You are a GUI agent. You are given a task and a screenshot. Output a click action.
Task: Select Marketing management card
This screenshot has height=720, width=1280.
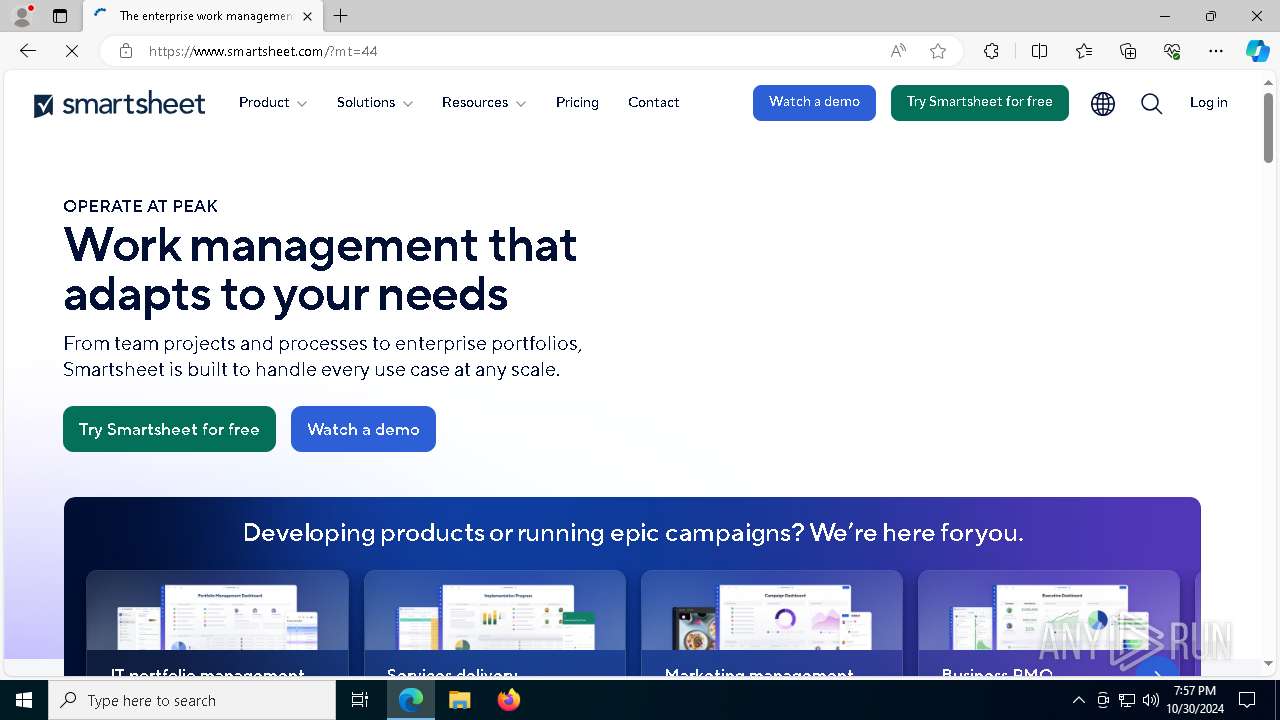(x=772, y=625)
